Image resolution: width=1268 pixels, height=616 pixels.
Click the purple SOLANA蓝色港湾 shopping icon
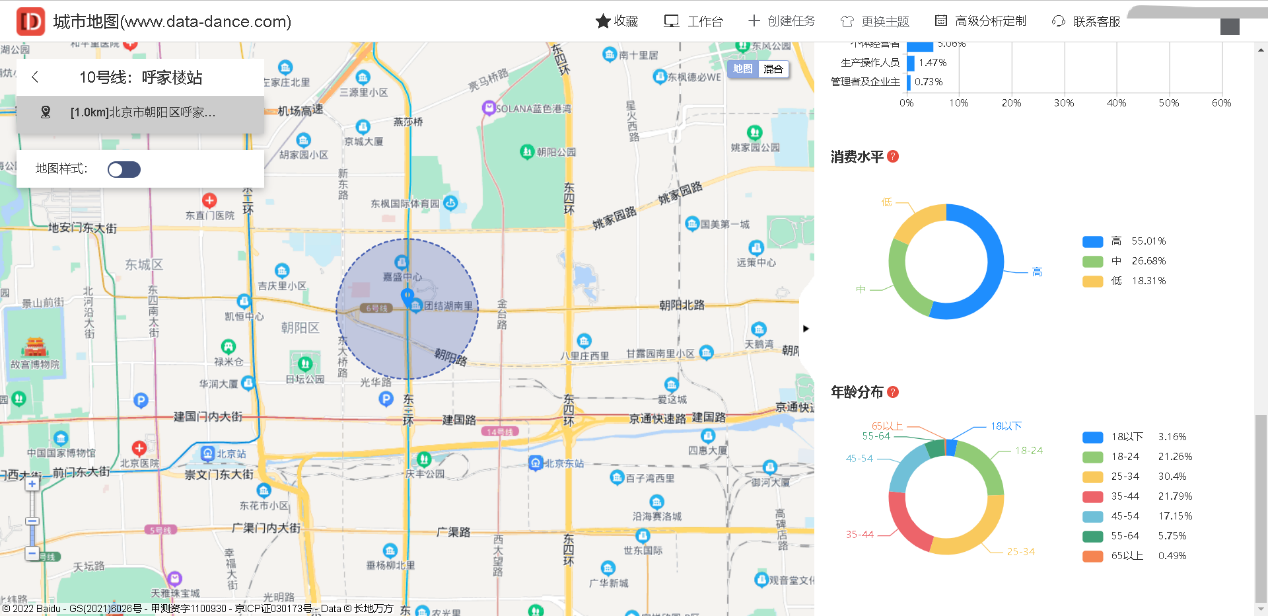(x=488, y=108)
